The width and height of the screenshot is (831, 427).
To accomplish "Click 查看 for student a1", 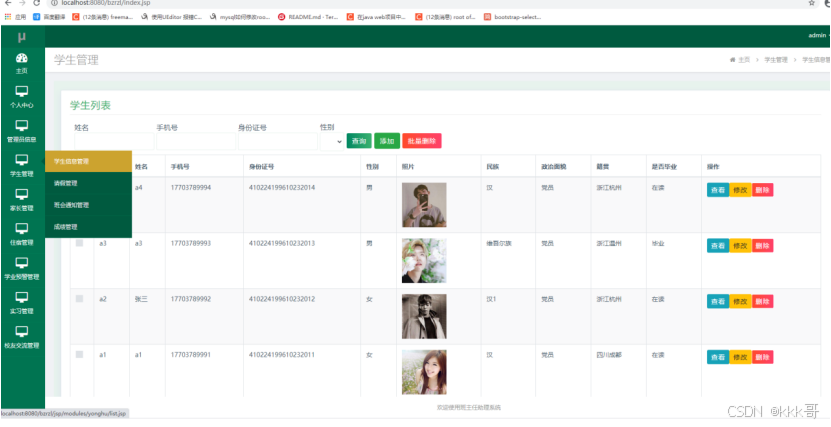I will pos(718,357).
